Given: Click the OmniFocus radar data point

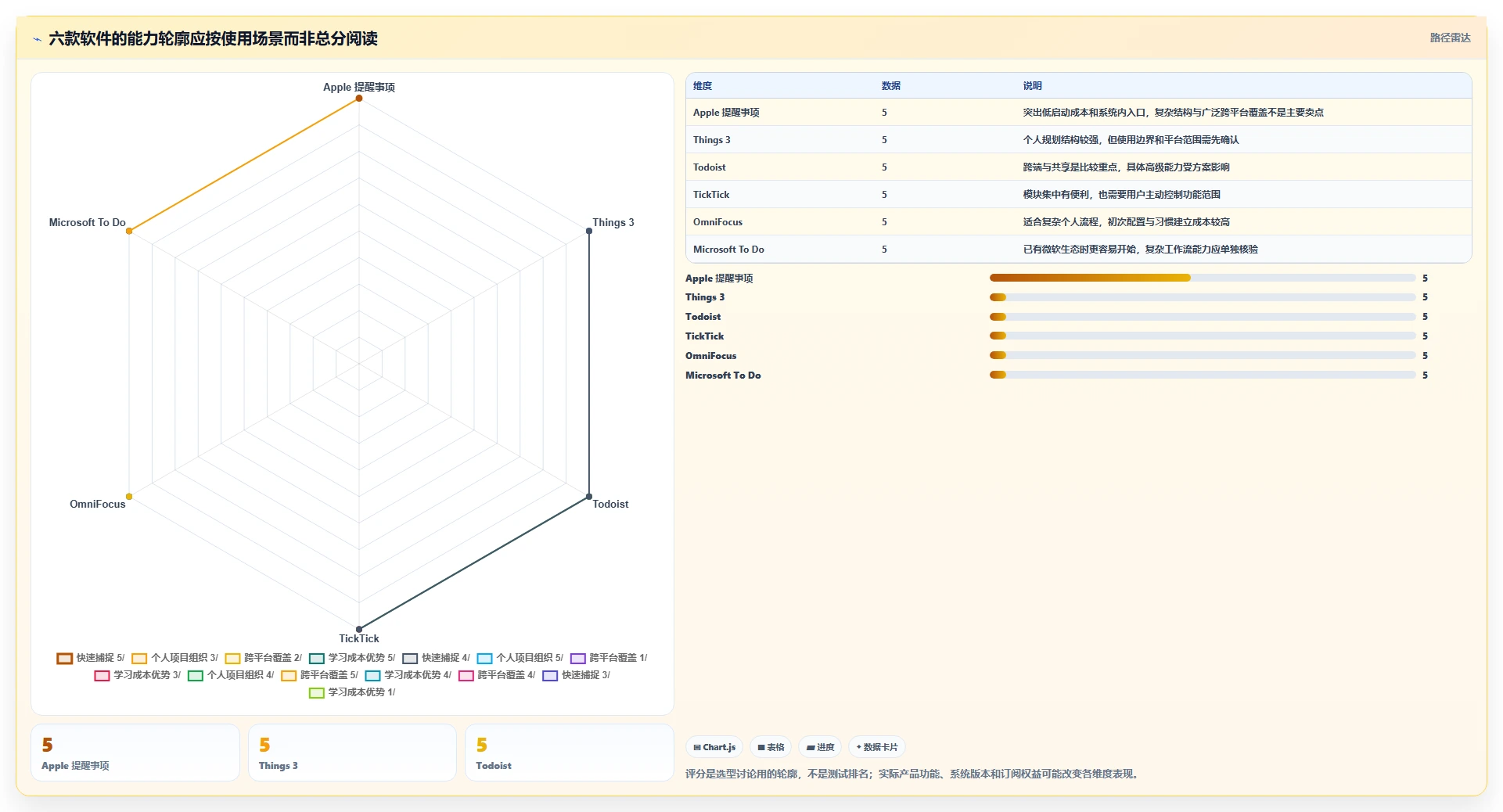Looking at the screenshot, I should pos(129,496).
